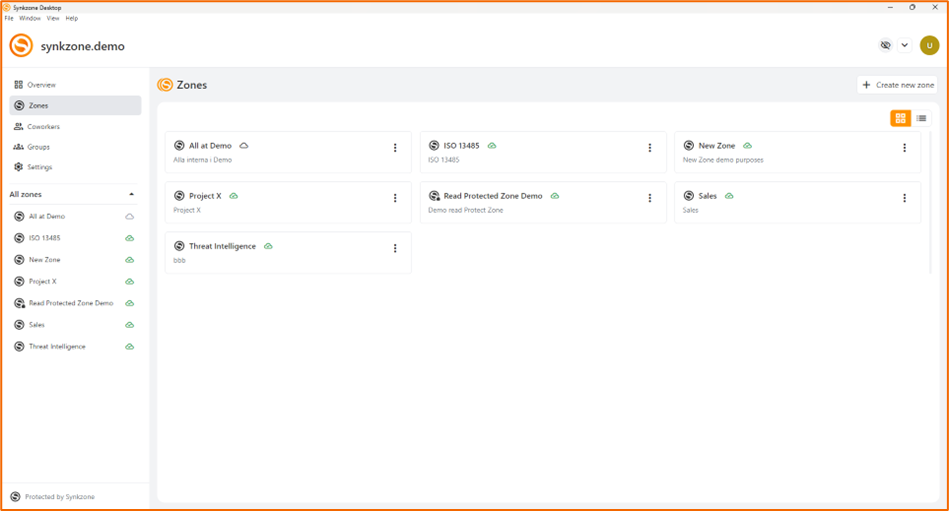The width and height of the screenshot is (949, 511).
Task: Click the Overview grid icon
Action: tap(19, 85)
